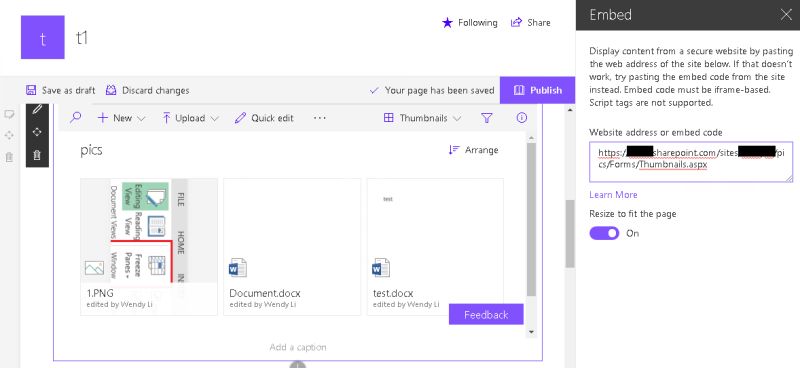Click the embedded library scrollbar down arrow
The image size is (800, 368).
tap(531, 332)
